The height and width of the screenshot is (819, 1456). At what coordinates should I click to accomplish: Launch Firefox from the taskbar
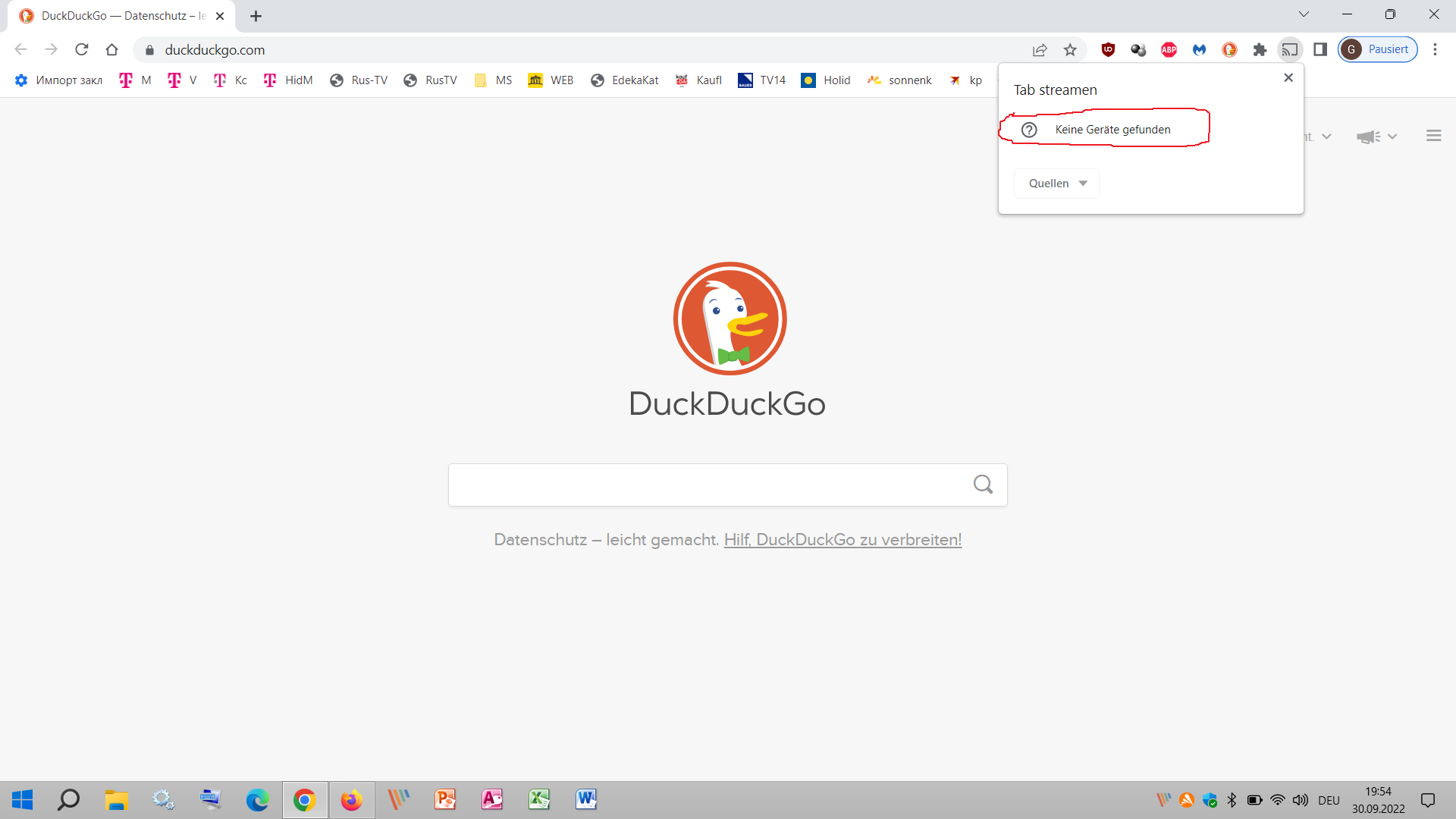tap(351, 800)
